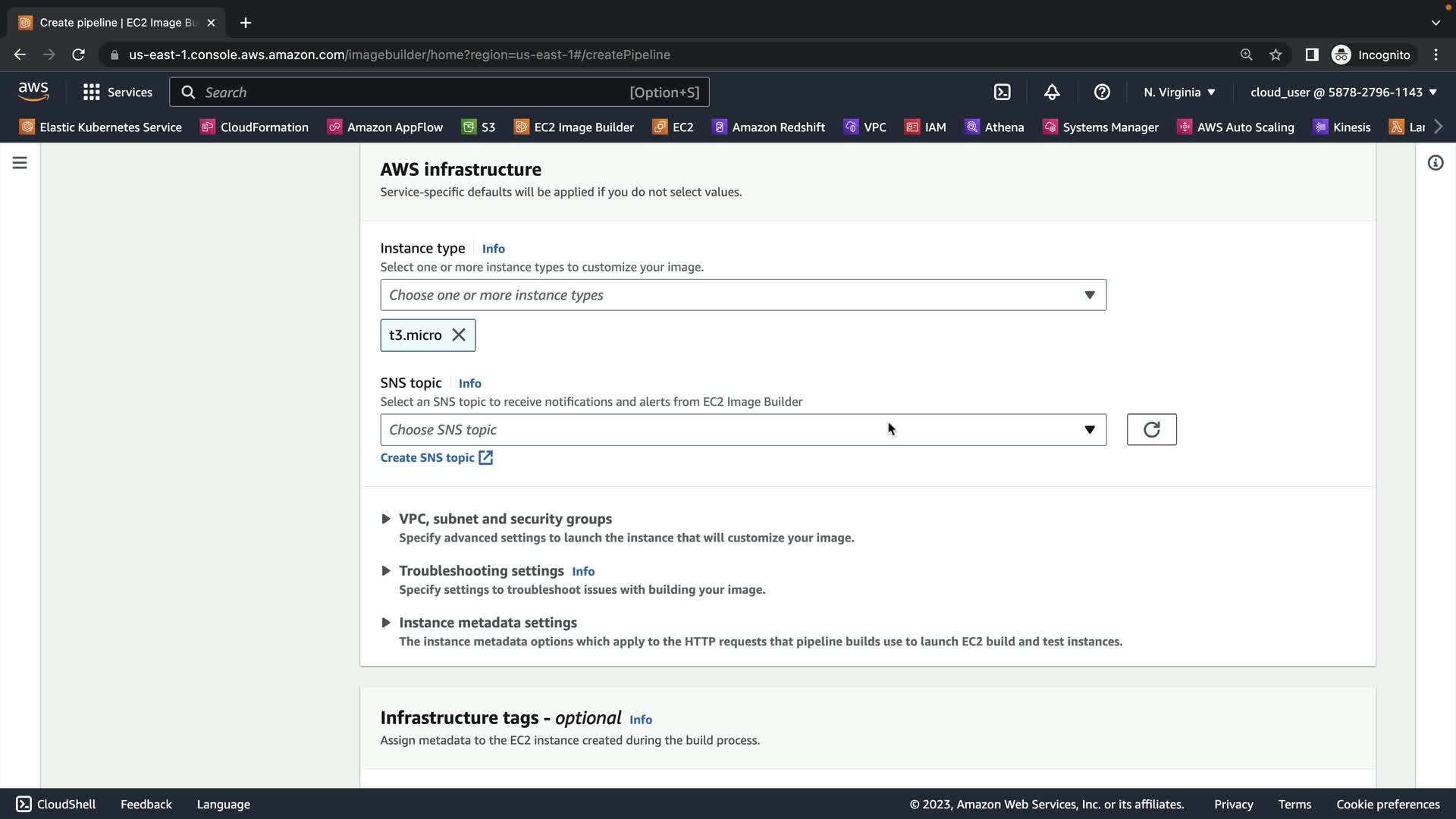Click Info link next to Instance type
Image resolution: width=1456 pixels, height=819 pixels.
tap(493, 249)
